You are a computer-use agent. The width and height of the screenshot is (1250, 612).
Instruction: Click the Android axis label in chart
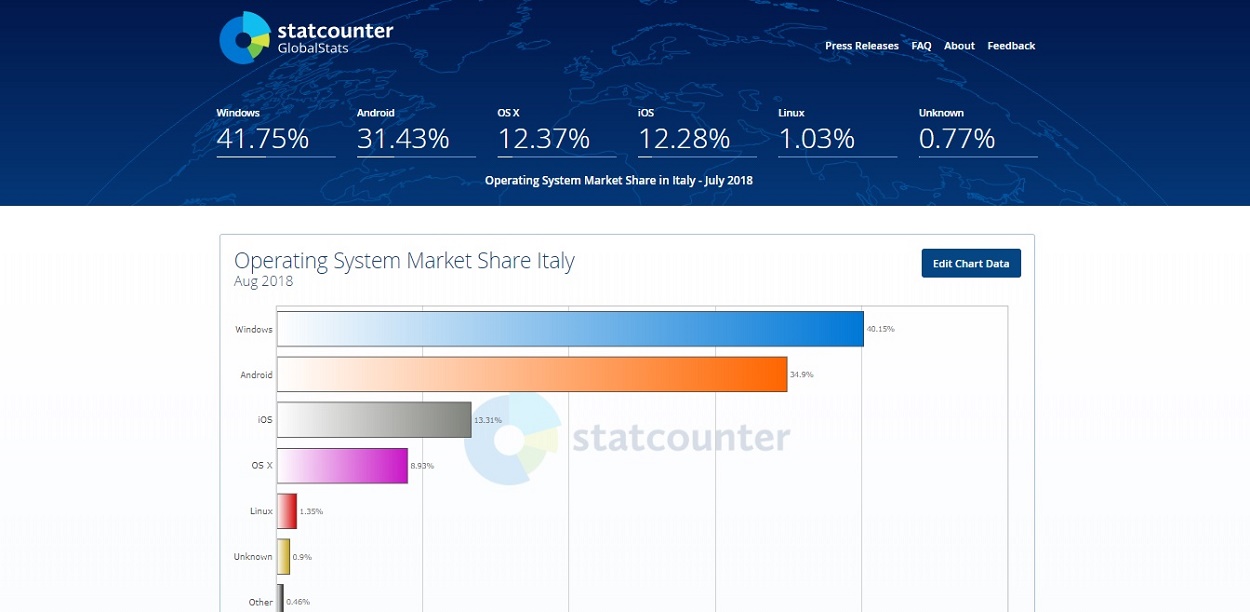[256, 375]
